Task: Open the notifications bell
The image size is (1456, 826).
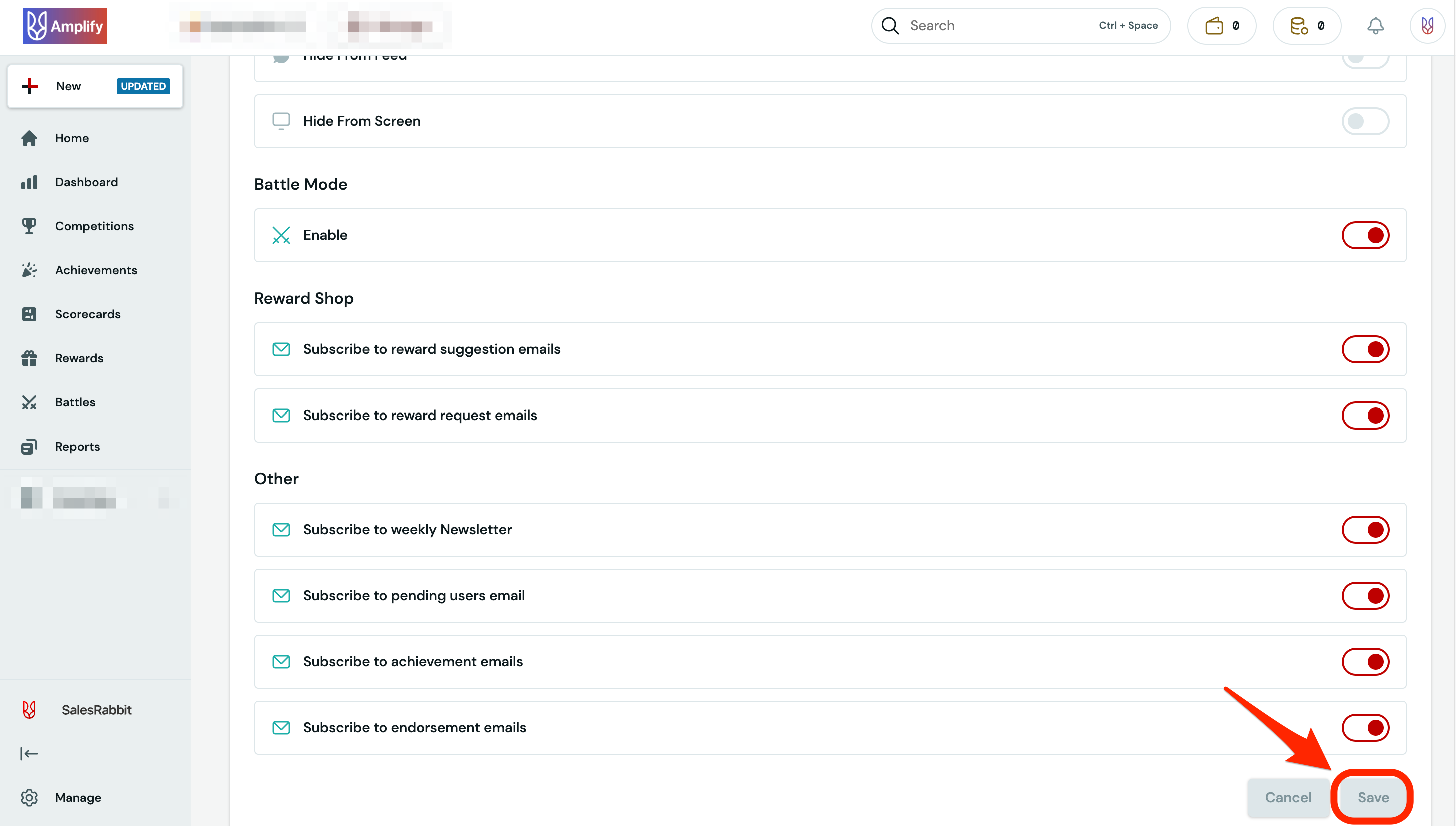Action: (1375, 25)
